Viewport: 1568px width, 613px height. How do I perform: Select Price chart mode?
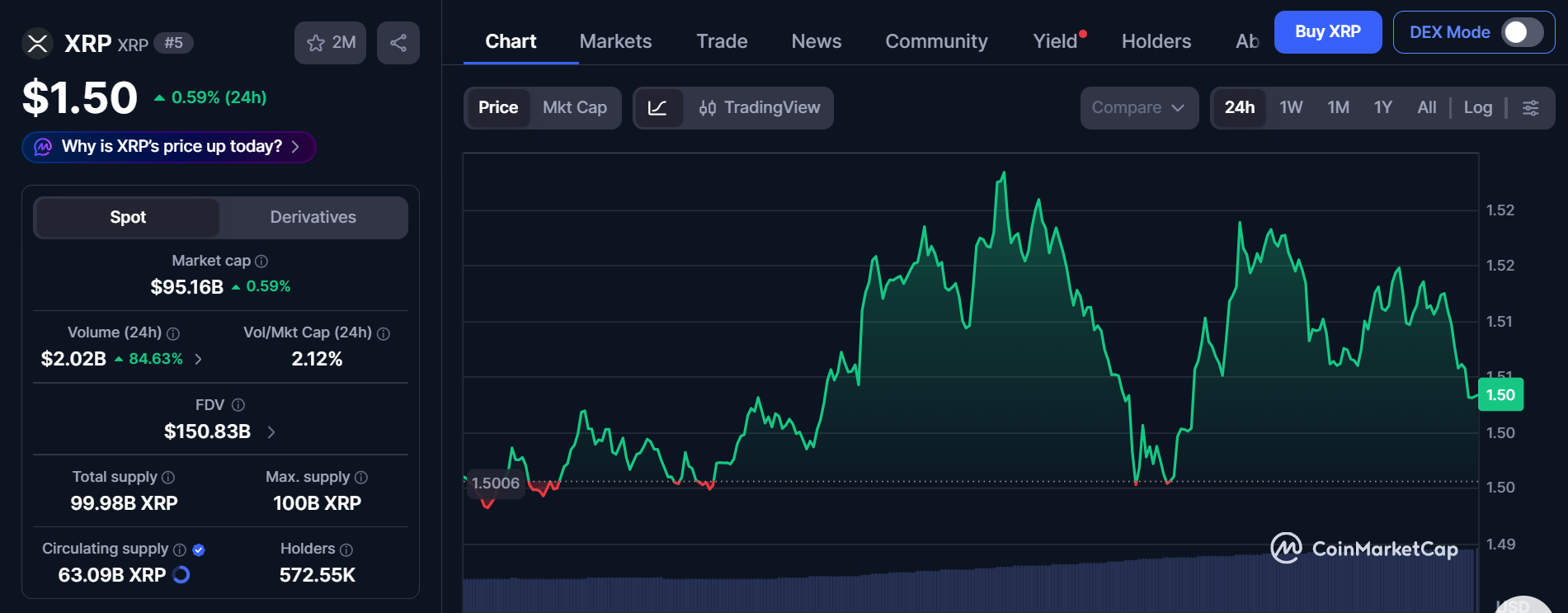tap(498, 108)
